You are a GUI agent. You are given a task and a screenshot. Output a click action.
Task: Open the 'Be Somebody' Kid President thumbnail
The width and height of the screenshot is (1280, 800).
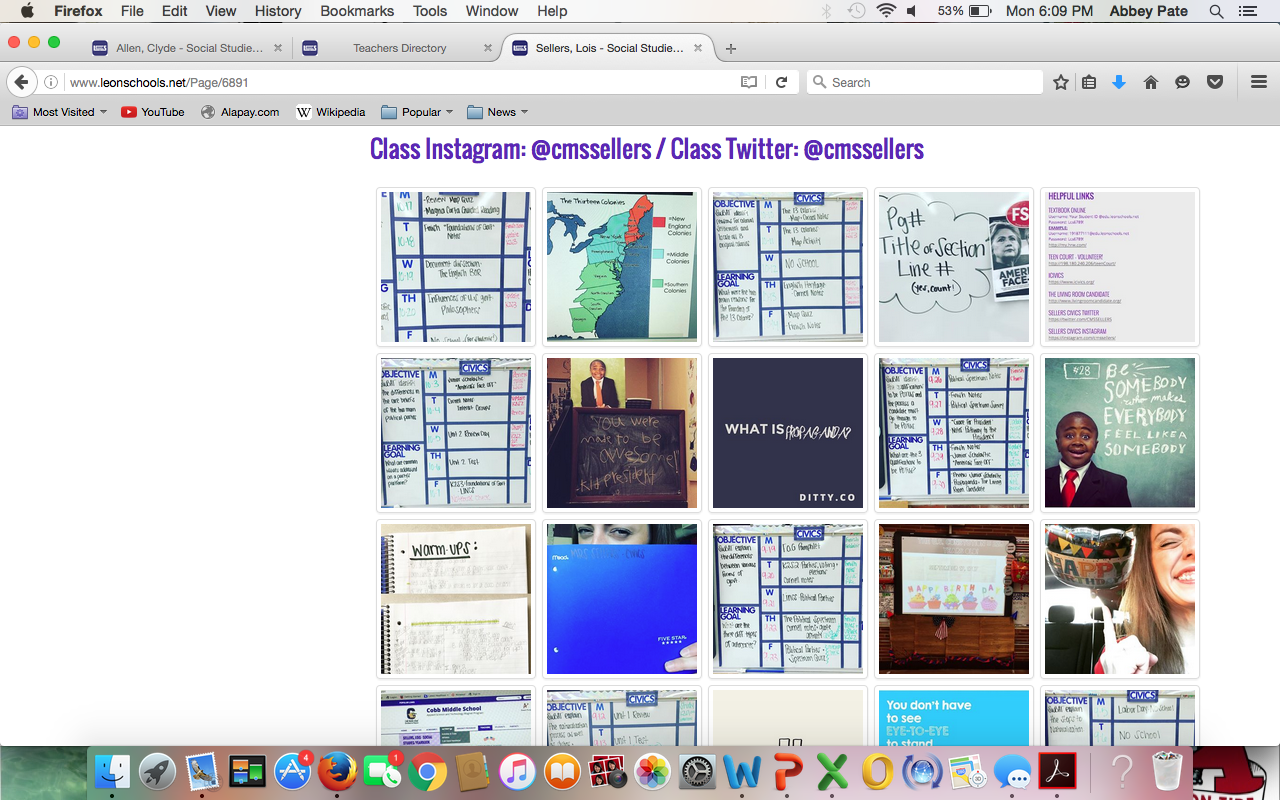[x=1120, y=433]
